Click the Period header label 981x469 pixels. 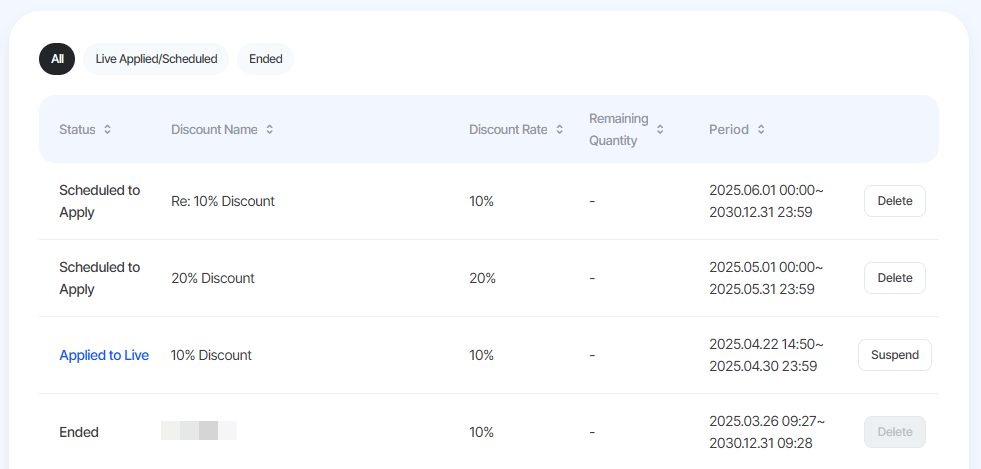(x=729, y=129)
